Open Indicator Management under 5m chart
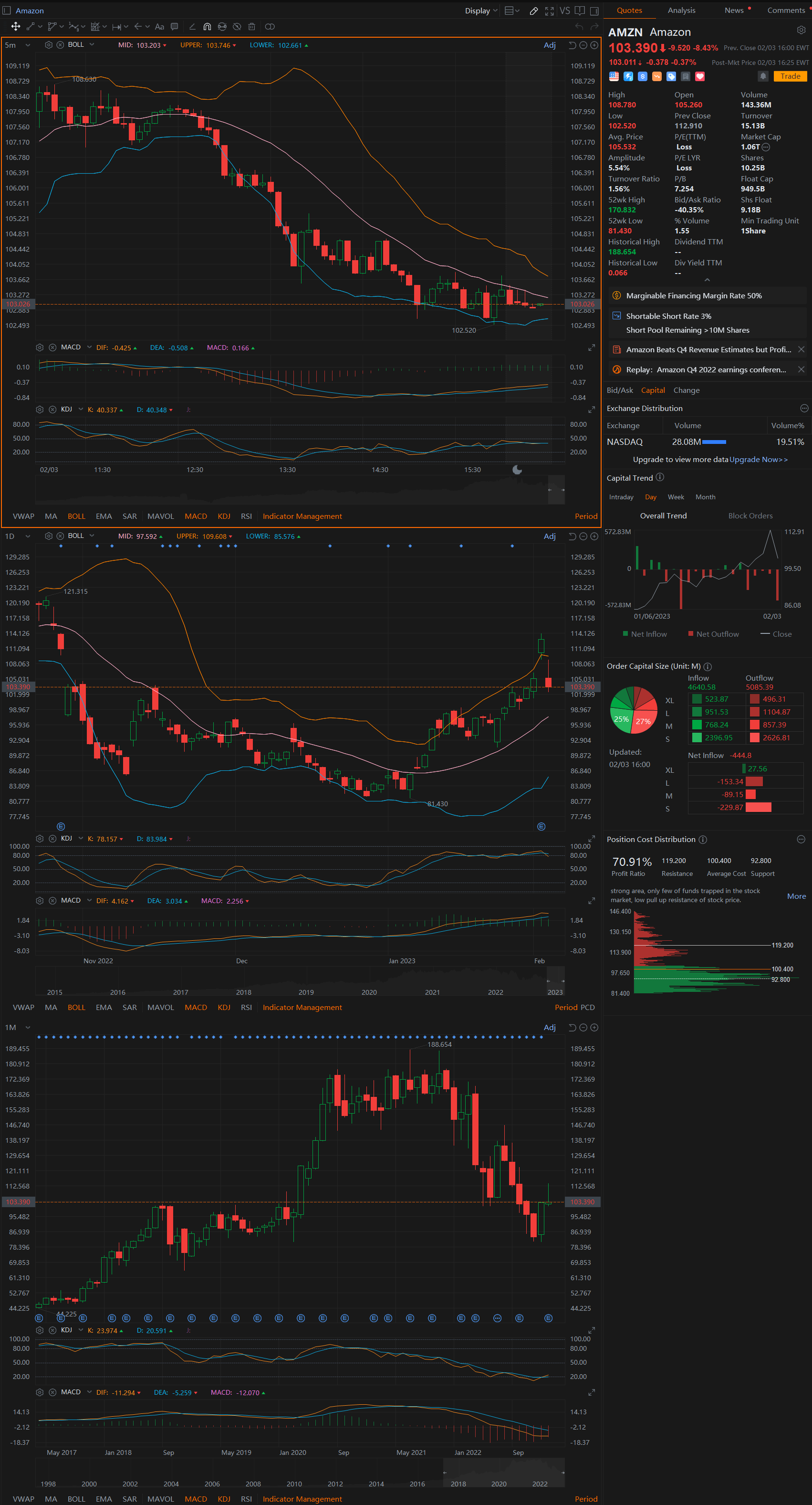 pyautogui.click(x=302, y=516)
